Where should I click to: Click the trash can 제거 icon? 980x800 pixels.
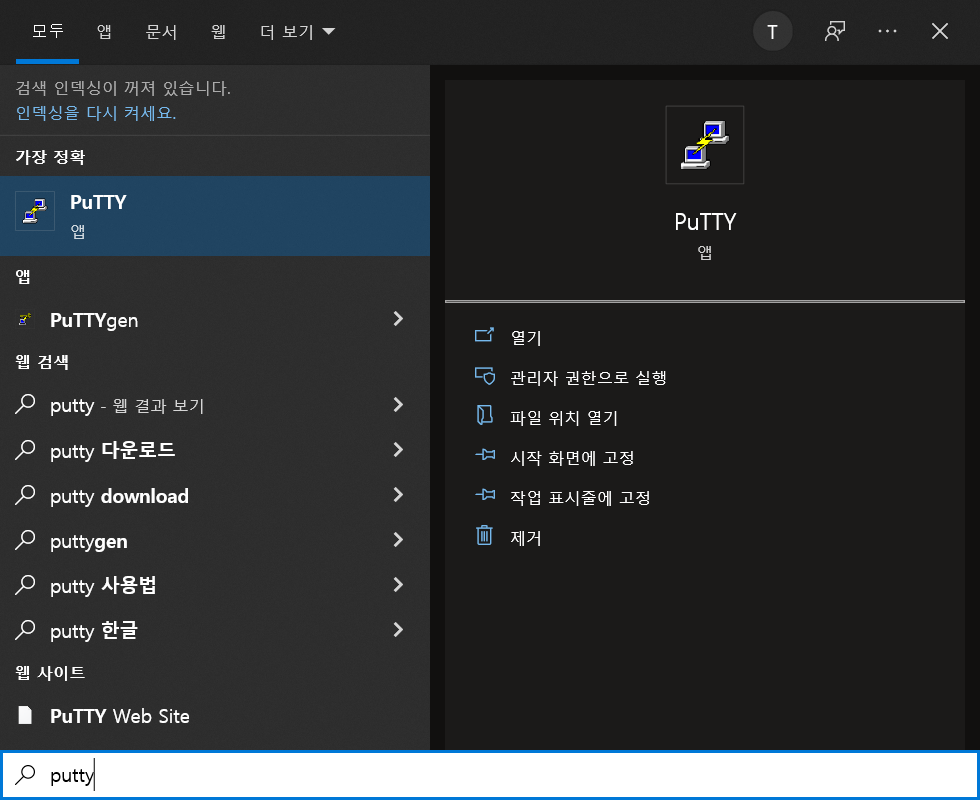tap(484, 536)
